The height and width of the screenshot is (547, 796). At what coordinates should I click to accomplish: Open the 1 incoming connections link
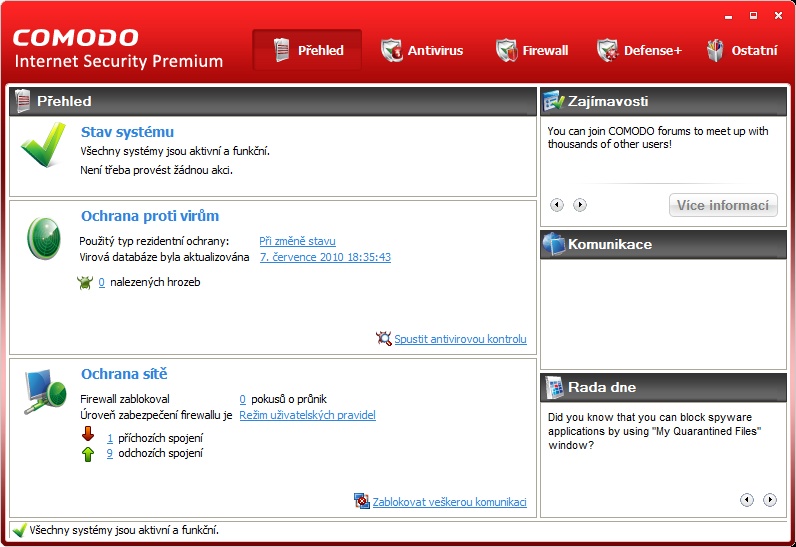coord(110,438)
